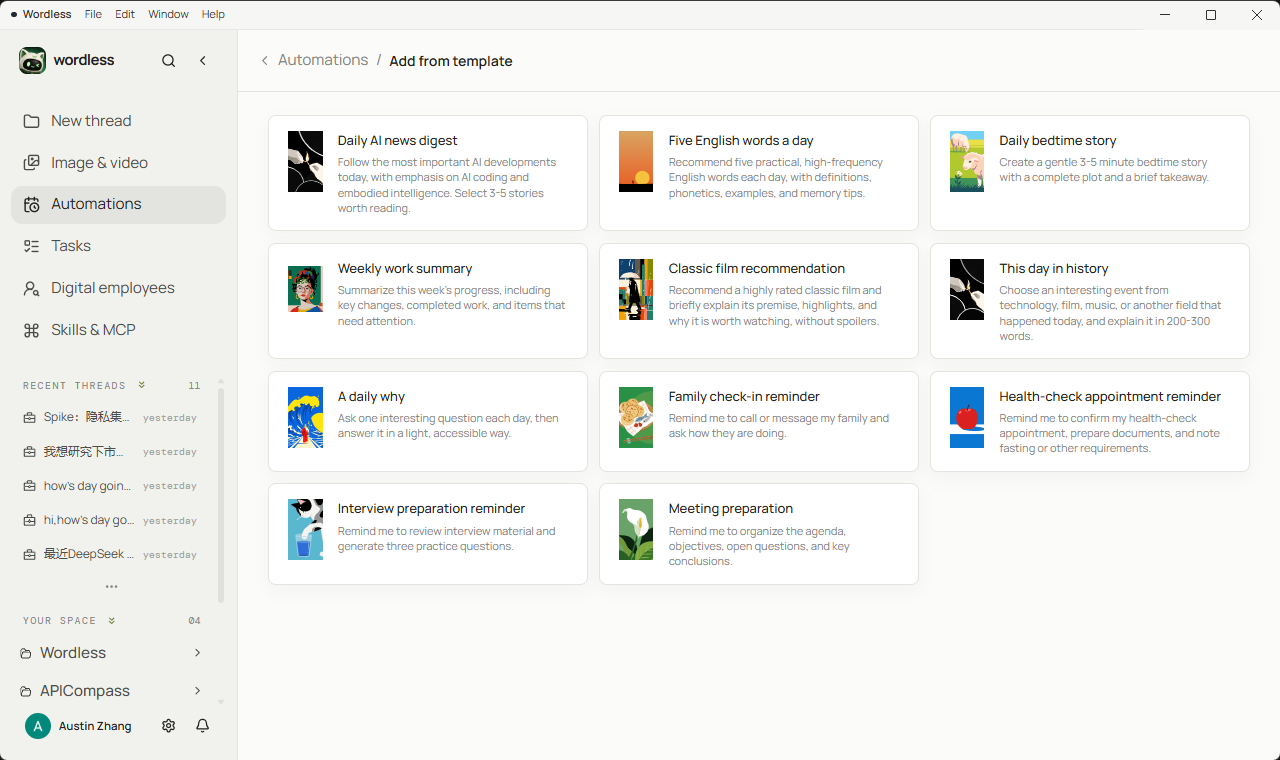Return to Automations via breadcrumb link

[323, 60]
